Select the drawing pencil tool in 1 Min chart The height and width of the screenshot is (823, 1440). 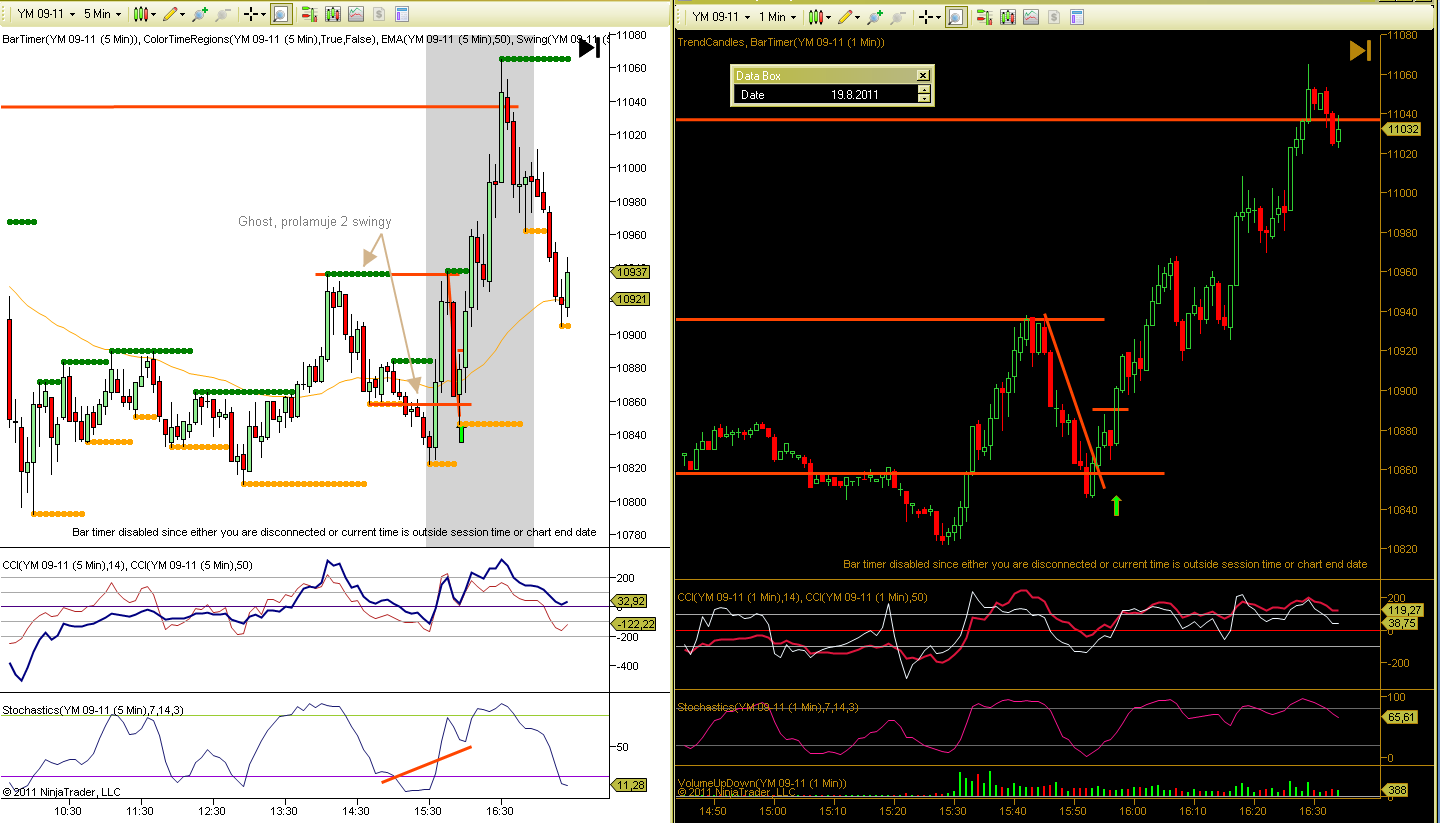coord(845,17)
